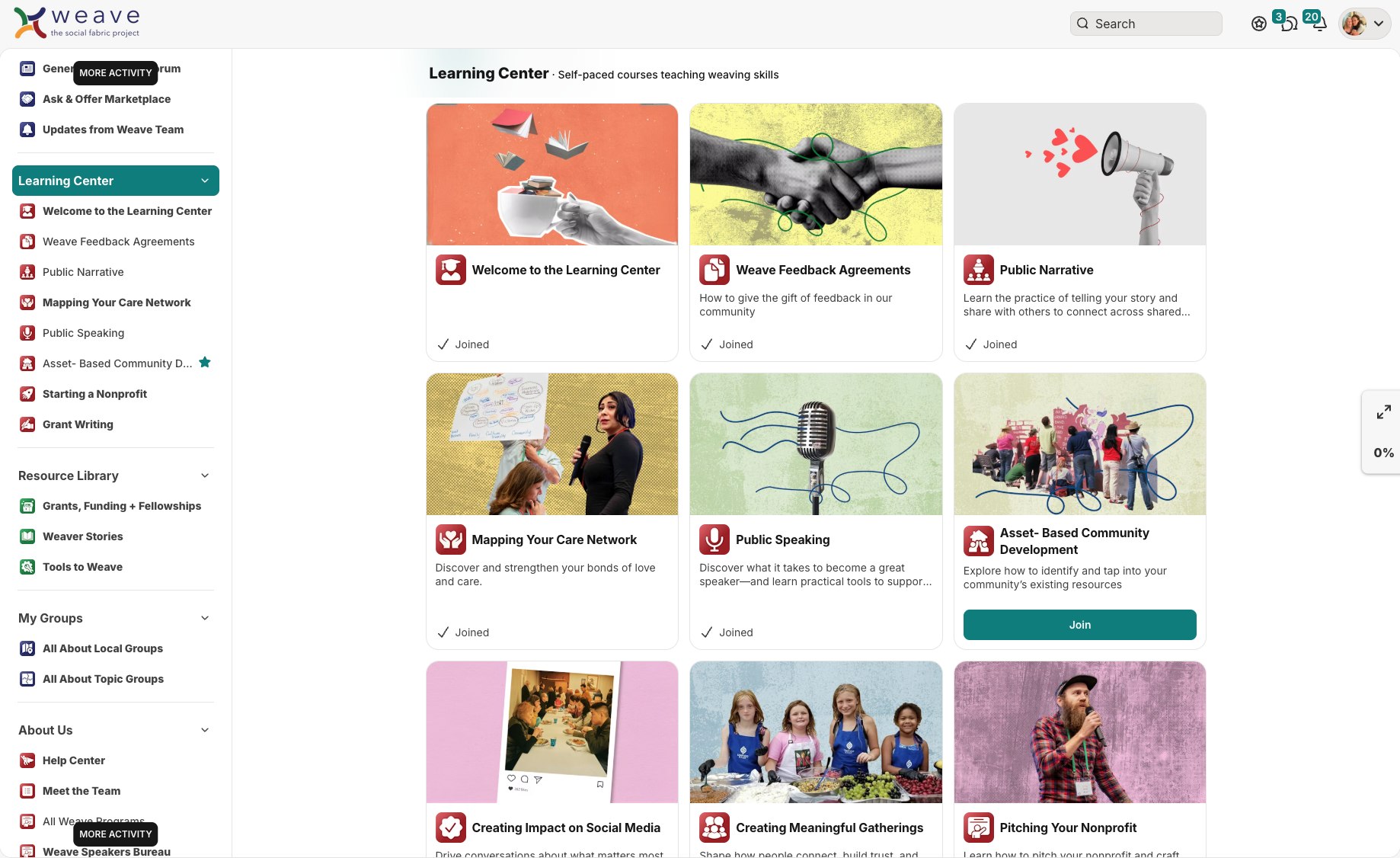This screenshot has width=1400, height=858.
Task: Select Public Narrative in the sidebar
Action: click(116, 272)
